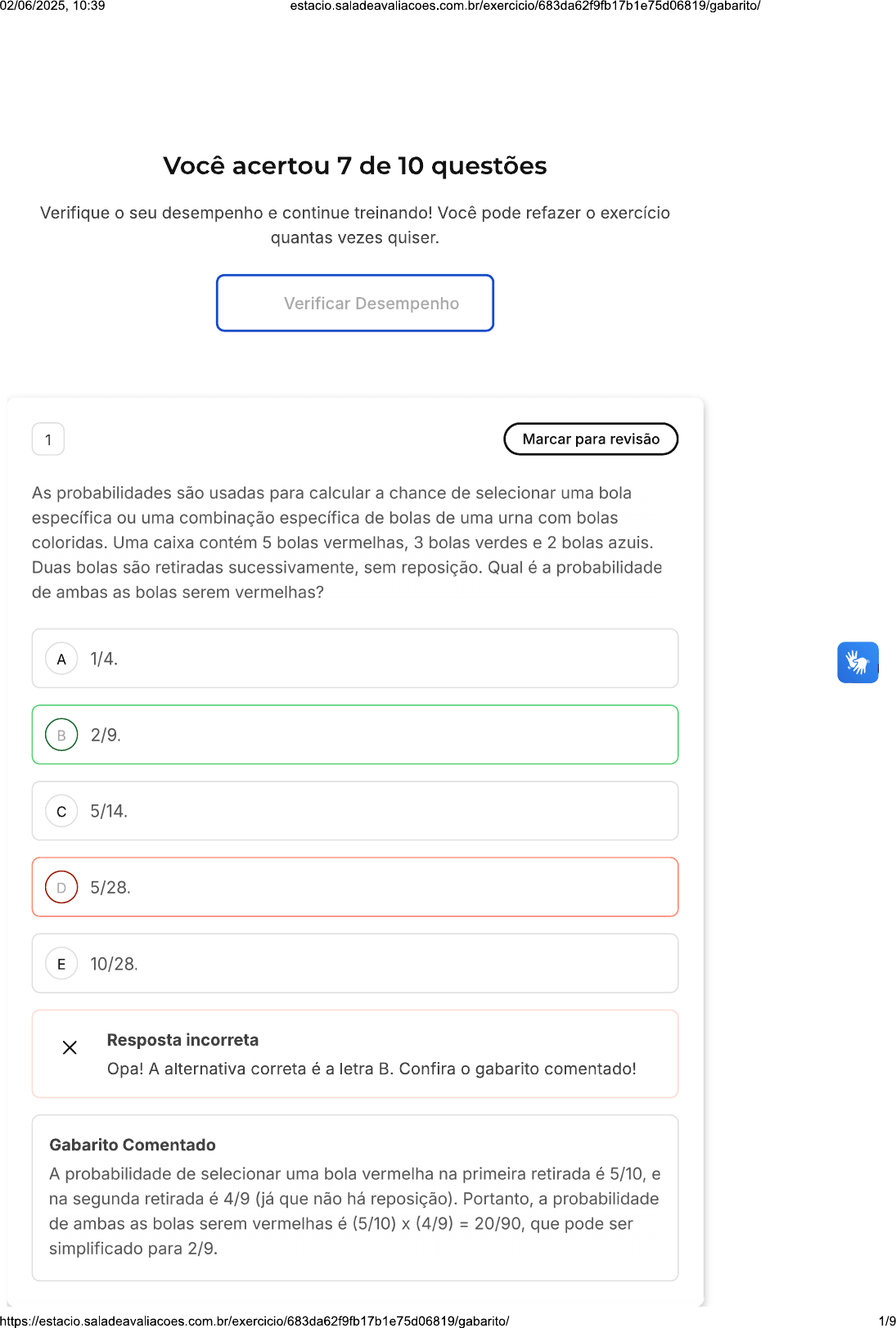Click the URL in page header

(525, 6)
